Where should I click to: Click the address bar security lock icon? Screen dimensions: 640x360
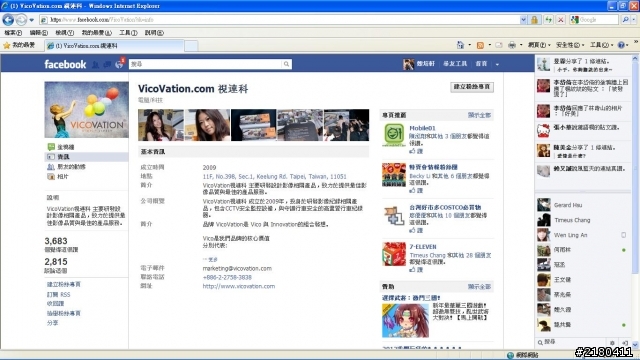pos(534,20)
